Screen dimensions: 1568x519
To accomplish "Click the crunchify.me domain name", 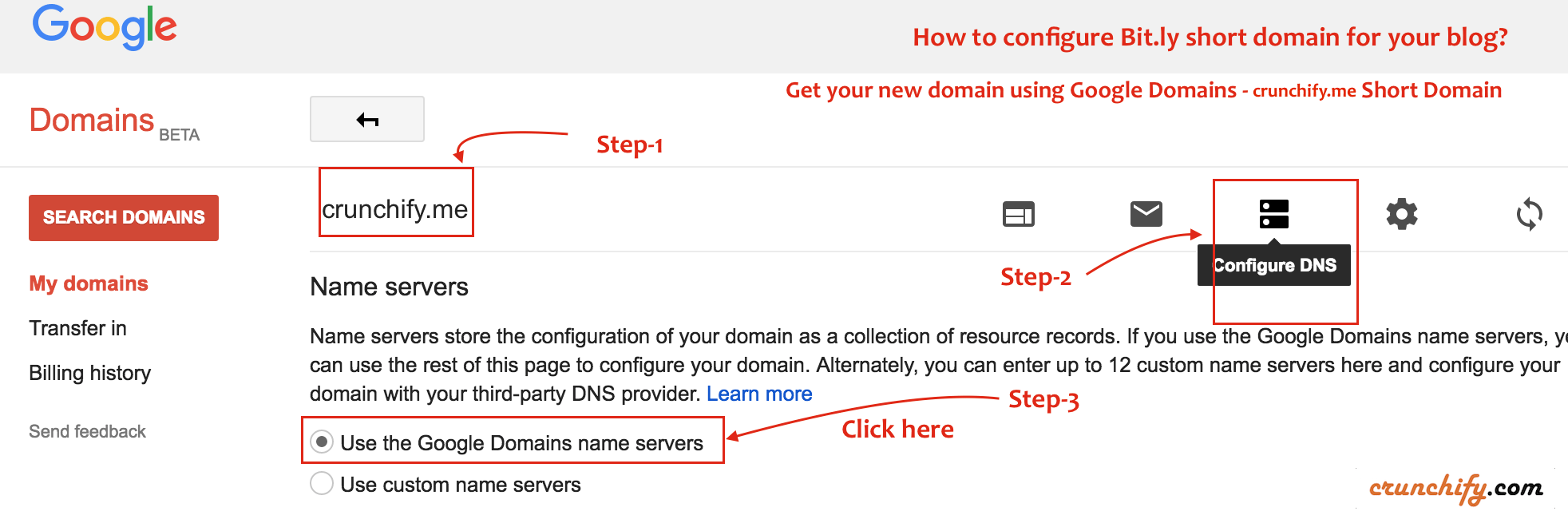I will pyautogui.click(x=395, y=209).
